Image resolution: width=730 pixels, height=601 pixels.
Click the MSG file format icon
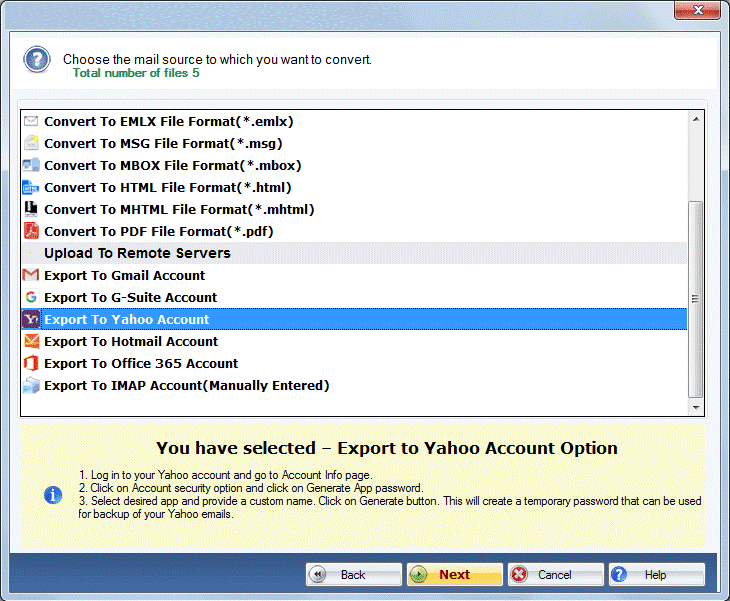pos(31,143)
